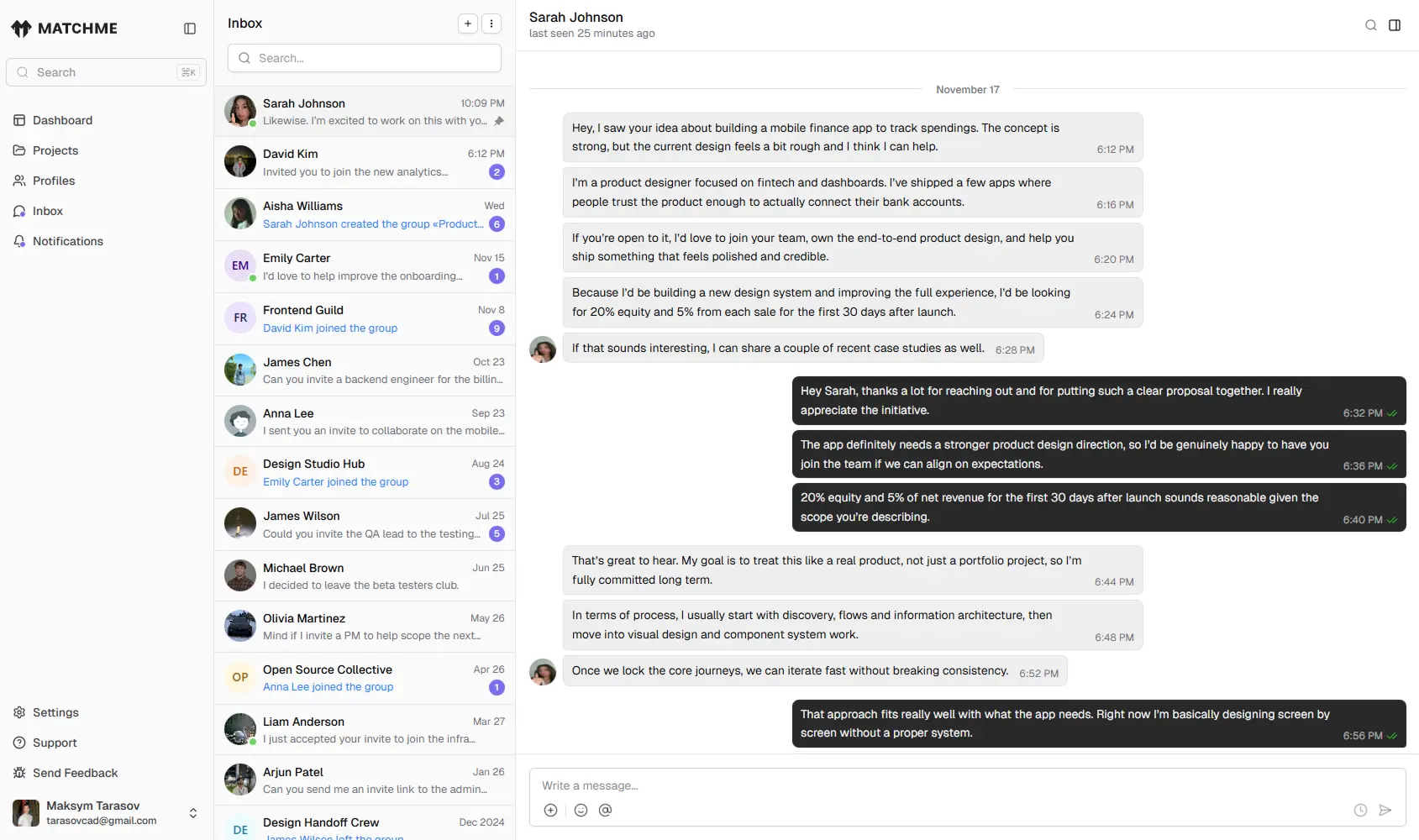The height and width of the screenshot is (840, 1419).
Task: Open conversation search in the chat header
Action: pos(1370,25)
